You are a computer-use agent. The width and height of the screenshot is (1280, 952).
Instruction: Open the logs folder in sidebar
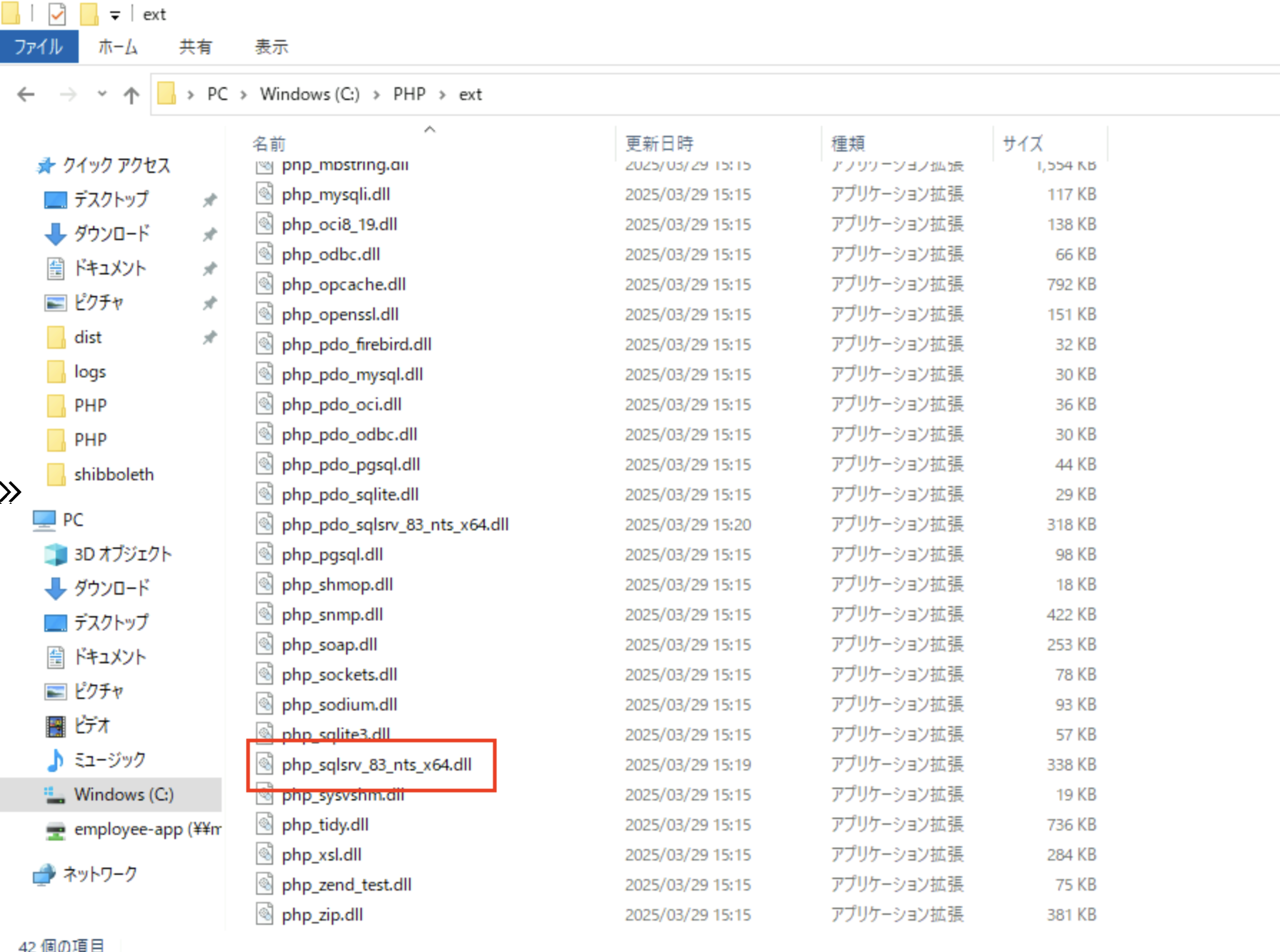click(90, 372)
